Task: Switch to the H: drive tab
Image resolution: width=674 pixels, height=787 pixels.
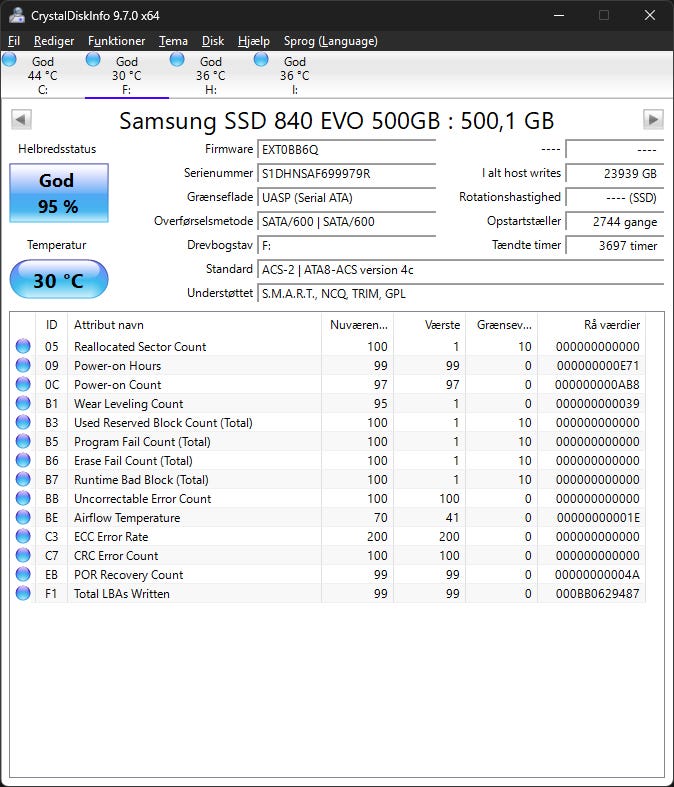Action: point(210,75)
